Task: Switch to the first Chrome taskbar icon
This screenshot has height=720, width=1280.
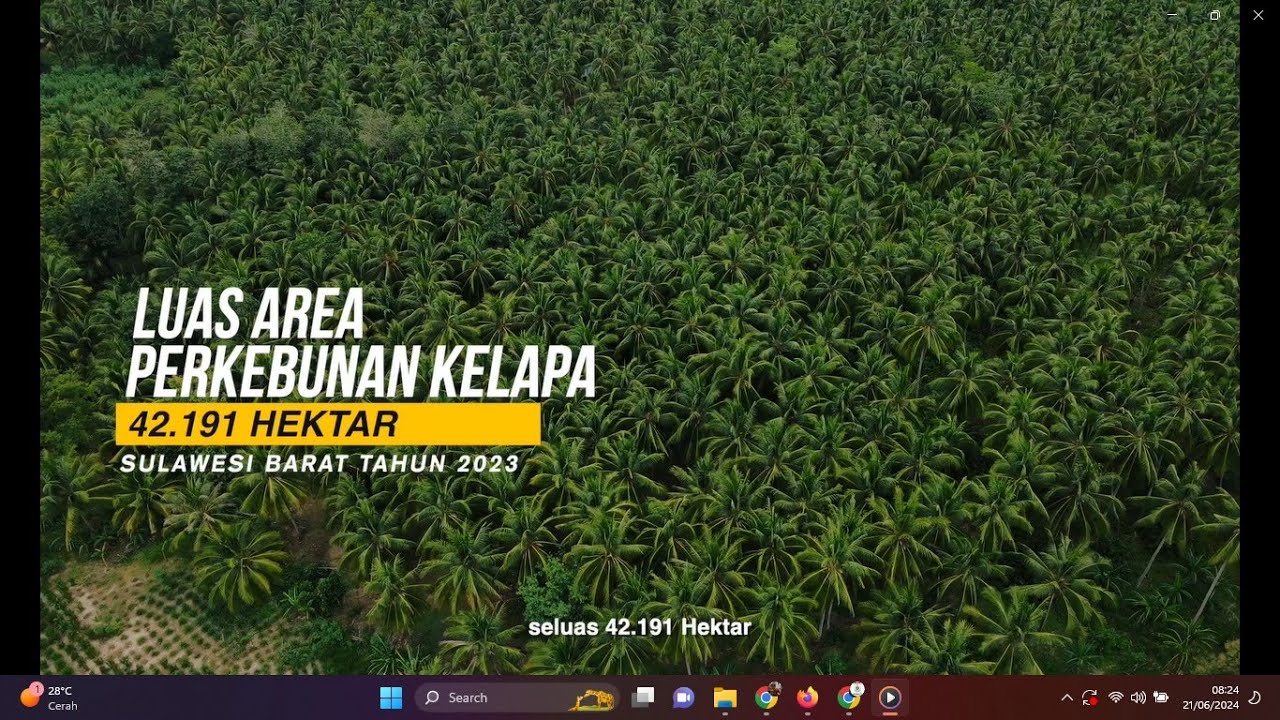Action: tap(766, 697)
